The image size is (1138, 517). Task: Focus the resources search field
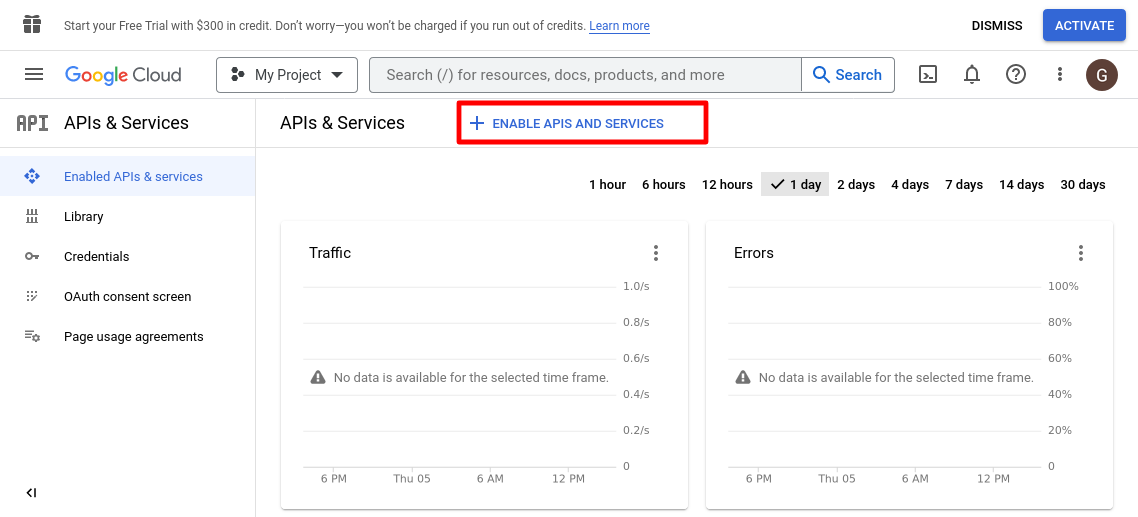pyautogui.click(x=585, y=74)
